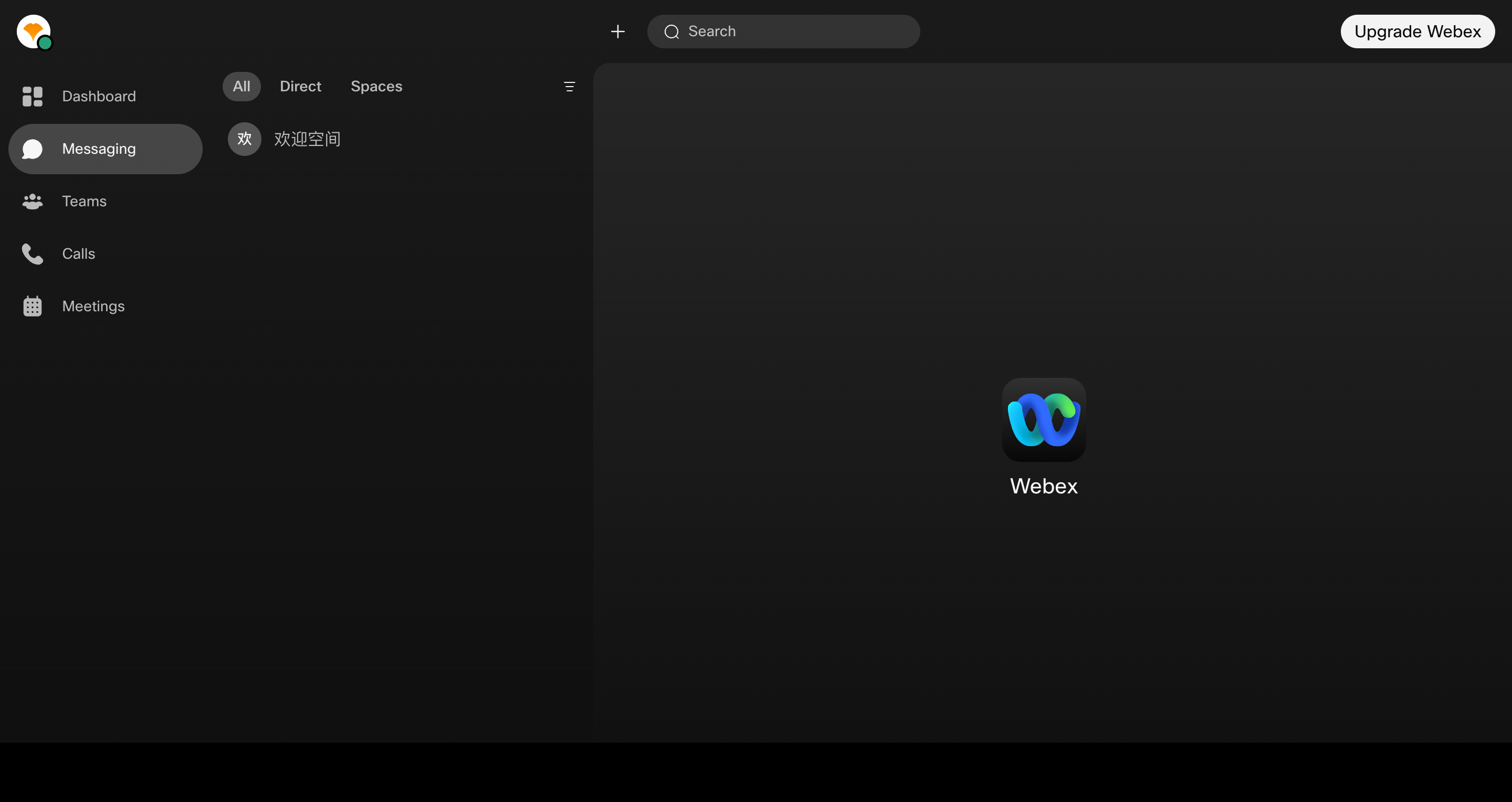The image size is (1512, 802).
Task: Open Teams from the sidebar
Action: point(106,201)
